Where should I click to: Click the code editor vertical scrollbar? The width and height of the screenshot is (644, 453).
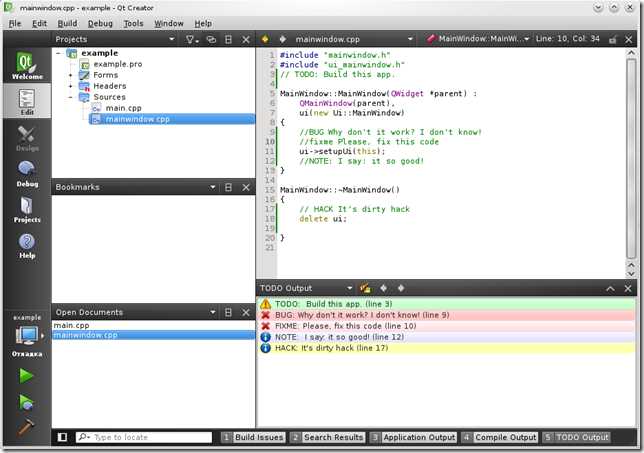tap(631, 159)
